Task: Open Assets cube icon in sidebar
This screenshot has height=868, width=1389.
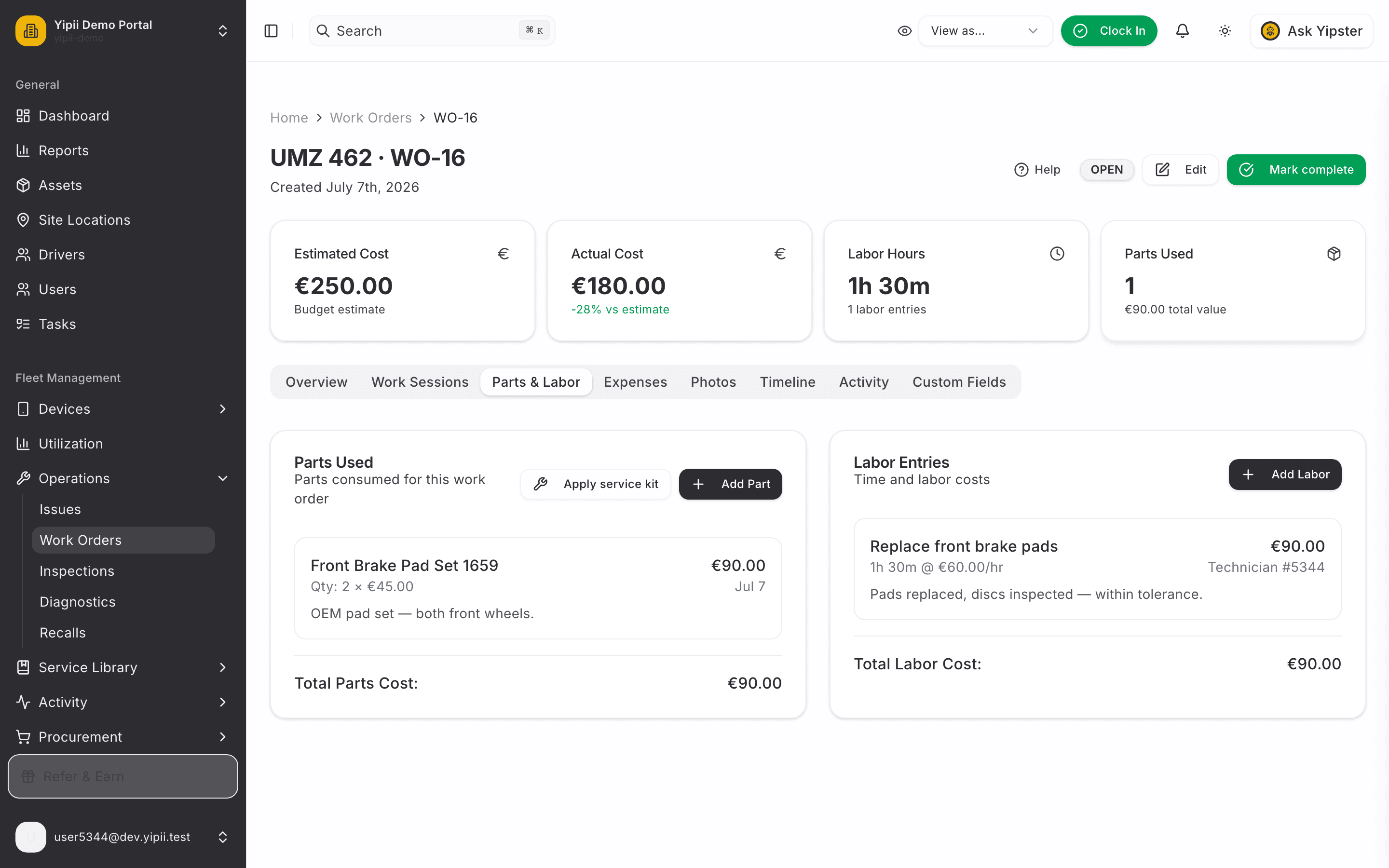Action: 23,186
